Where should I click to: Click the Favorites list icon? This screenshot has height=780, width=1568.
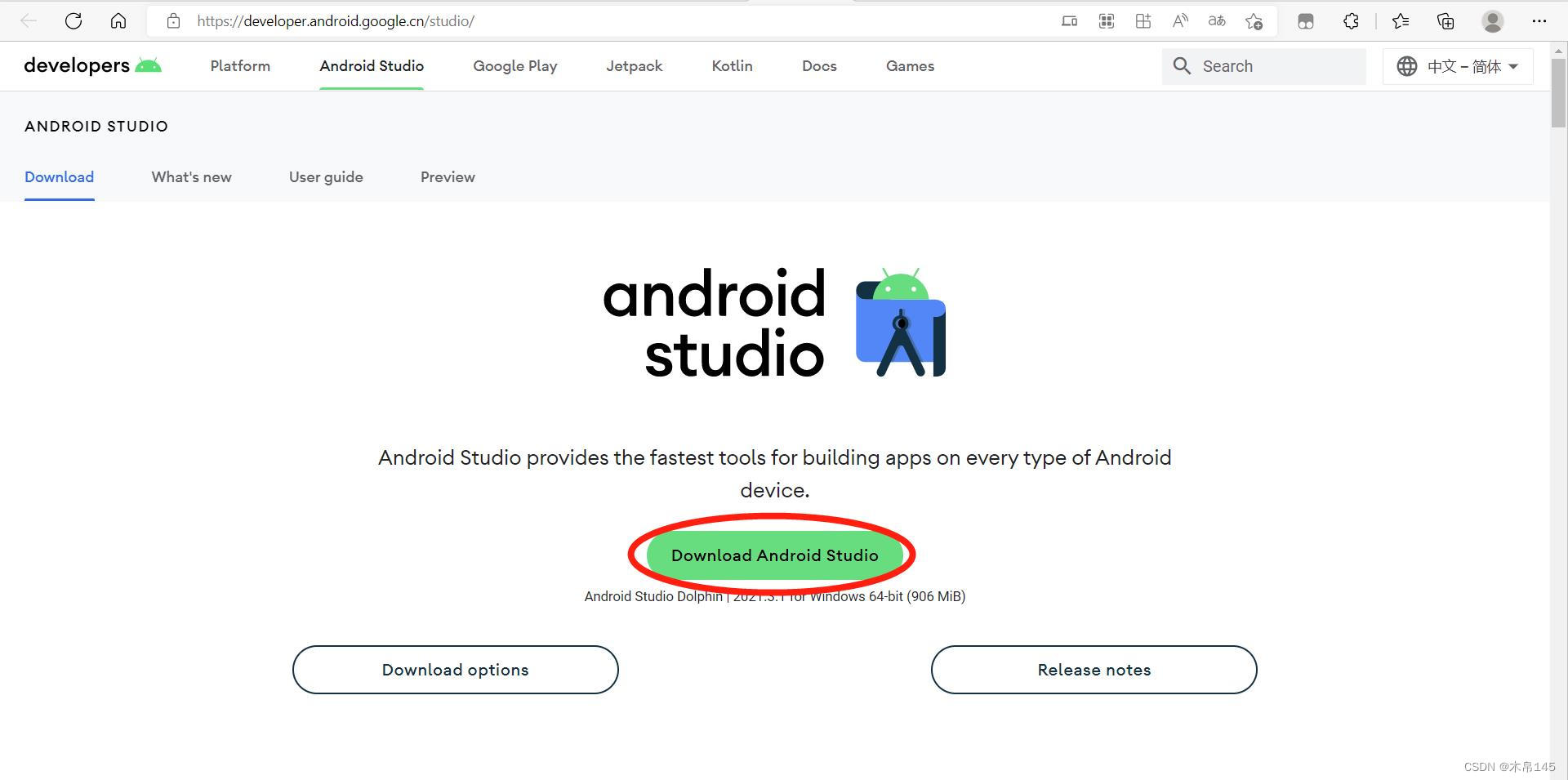tap(1401, 21)
